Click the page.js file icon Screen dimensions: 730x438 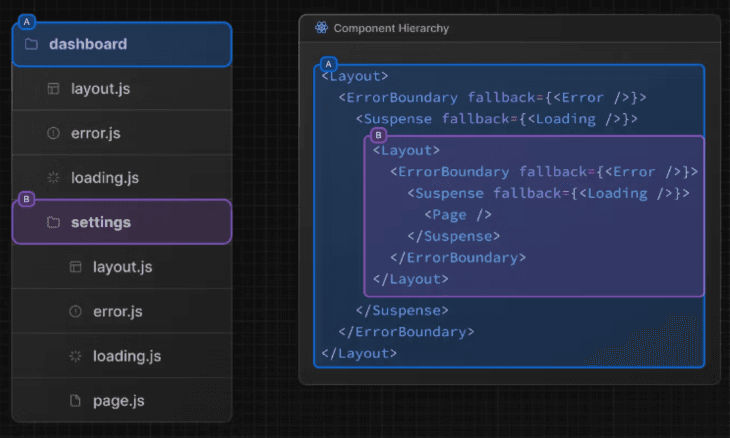pos(75,401)
